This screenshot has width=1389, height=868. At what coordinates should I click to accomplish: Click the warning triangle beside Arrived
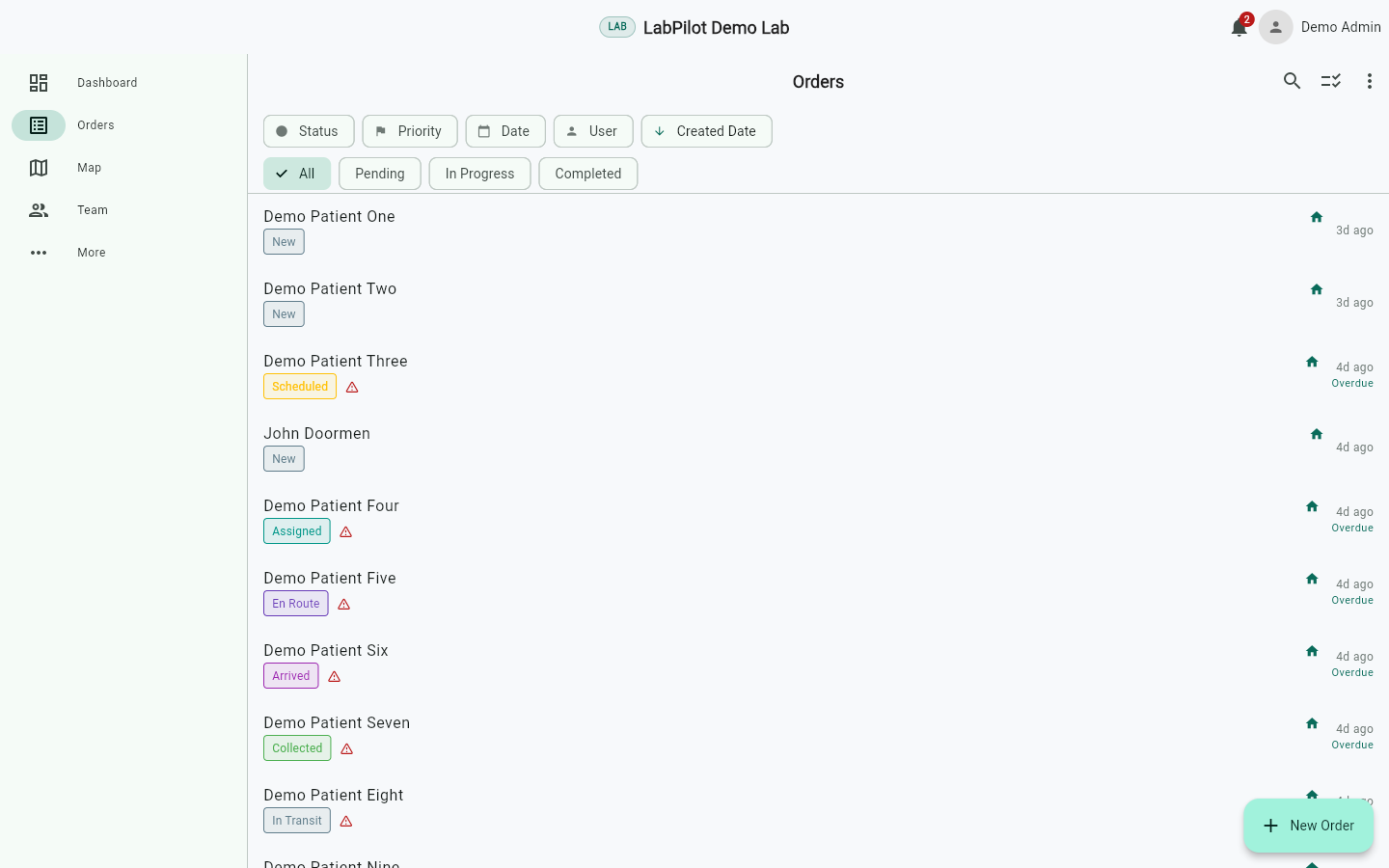335,676
